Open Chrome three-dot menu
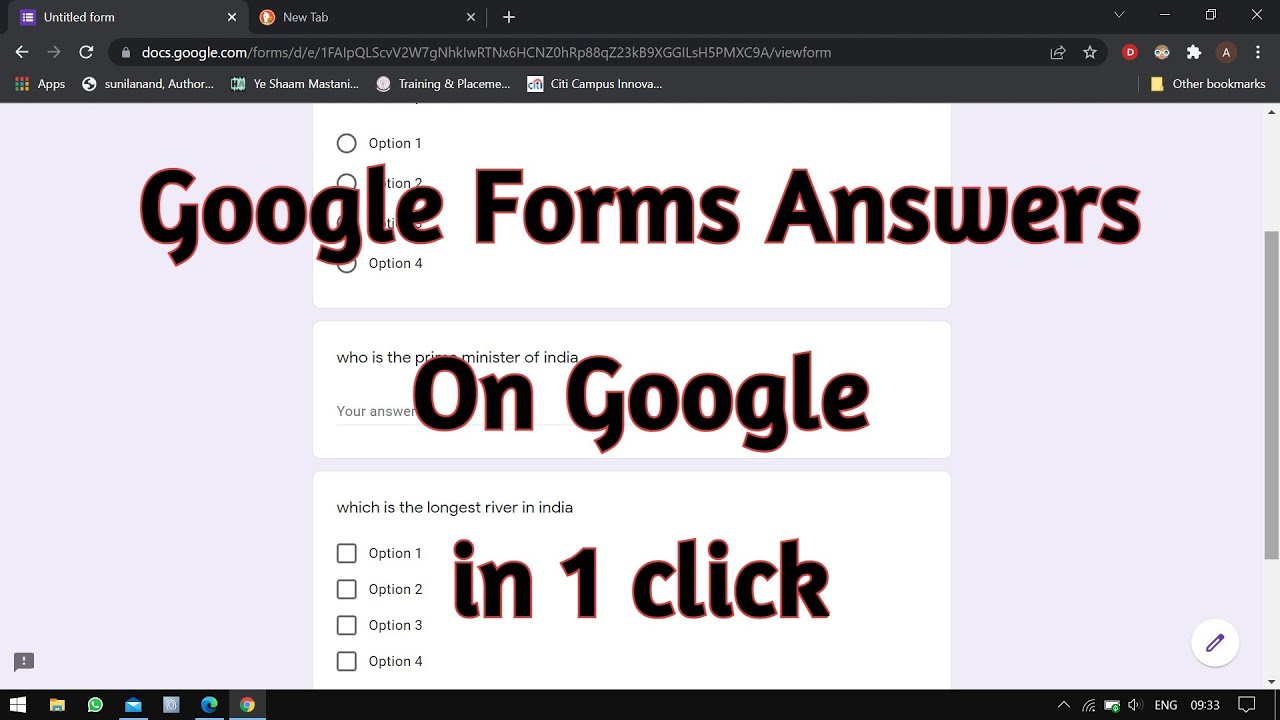Screen dimensions: 1280x720 click(1259, 52)
